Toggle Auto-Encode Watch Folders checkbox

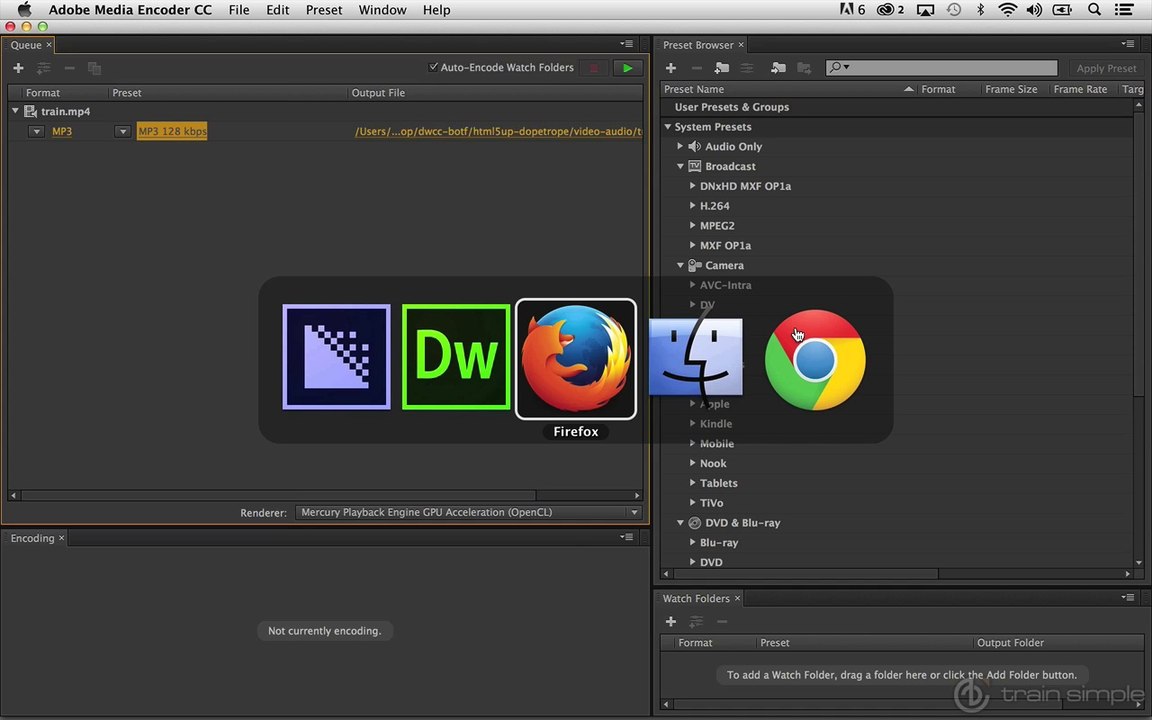(x=433, y=67)
